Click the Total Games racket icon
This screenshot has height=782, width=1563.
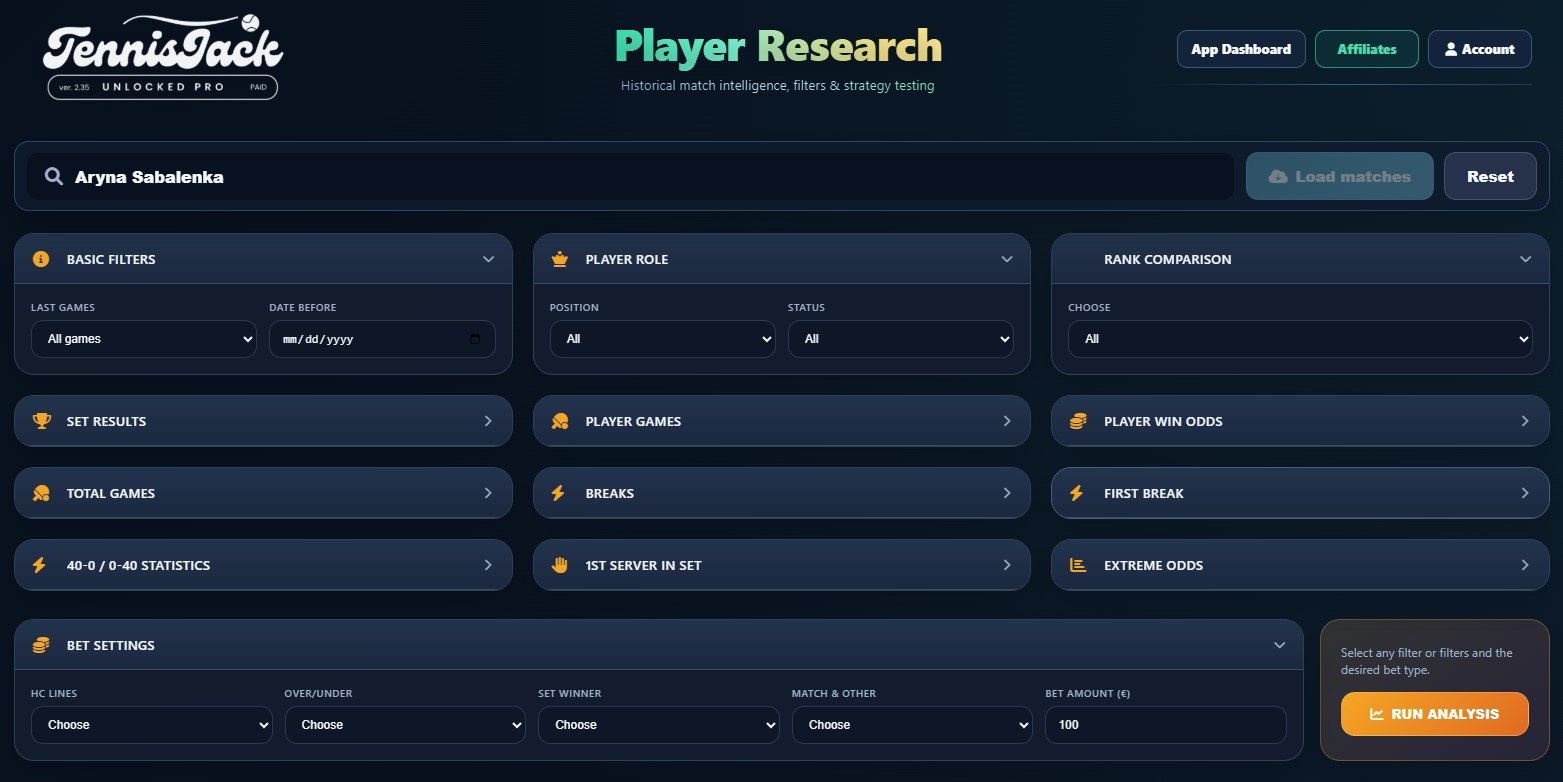(x=41, y=493)
